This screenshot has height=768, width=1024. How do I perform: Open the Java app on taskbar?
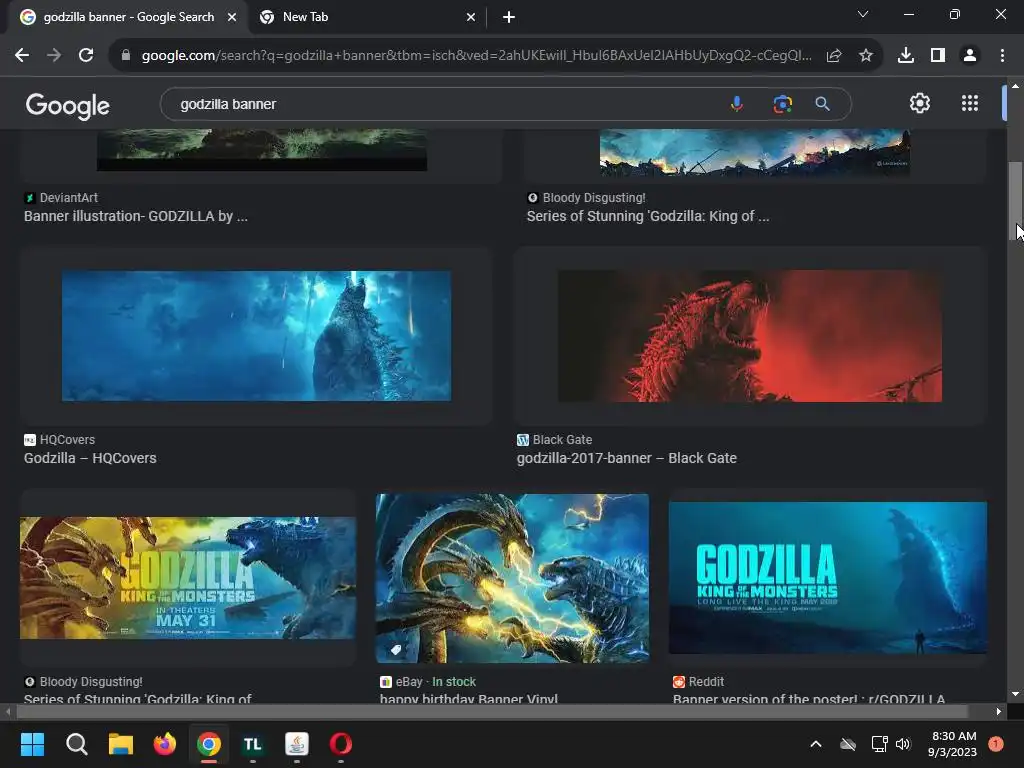(x=296, y=744)
